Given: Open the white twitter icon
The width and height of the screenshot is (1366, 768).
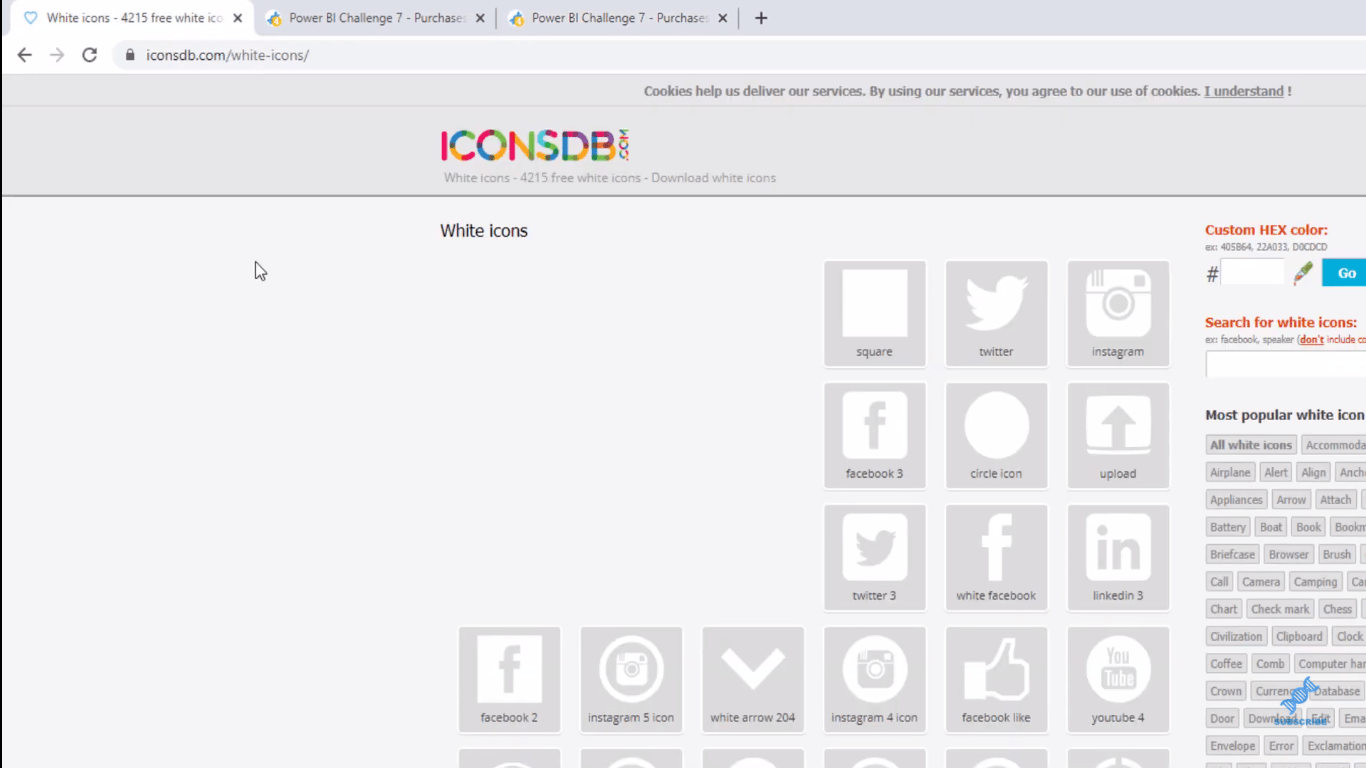Looking at the screenshot, I should point(997,313).
